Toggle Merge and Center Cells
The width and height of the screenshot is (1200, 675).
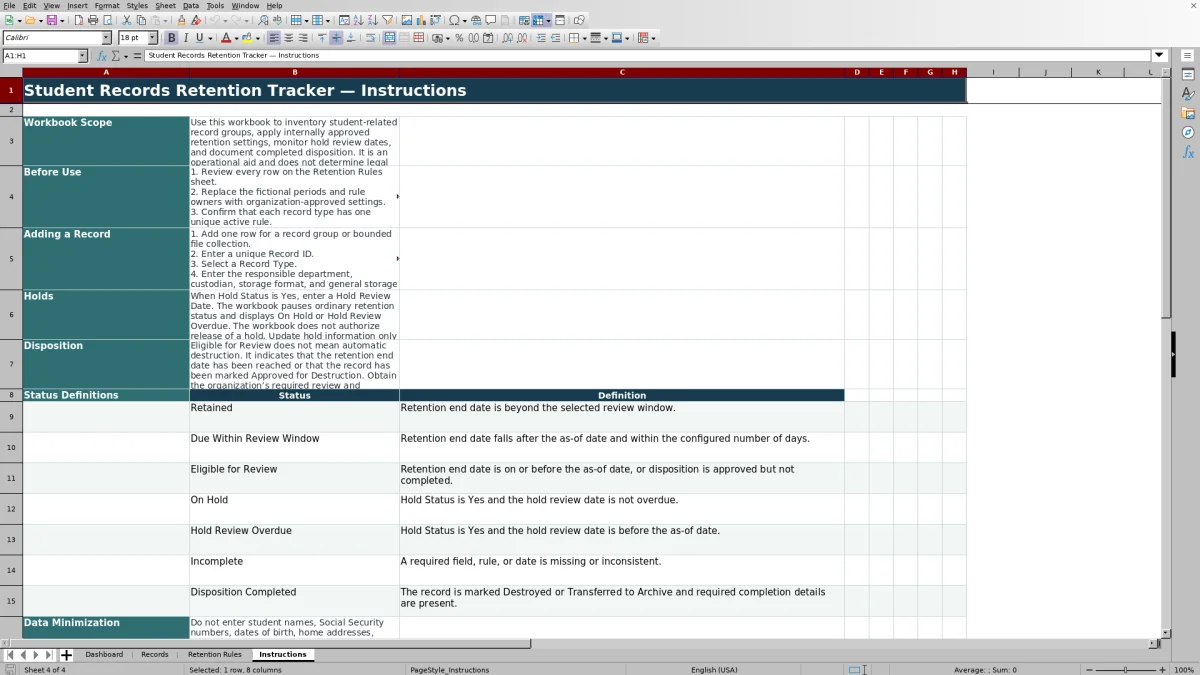[389, 38]
